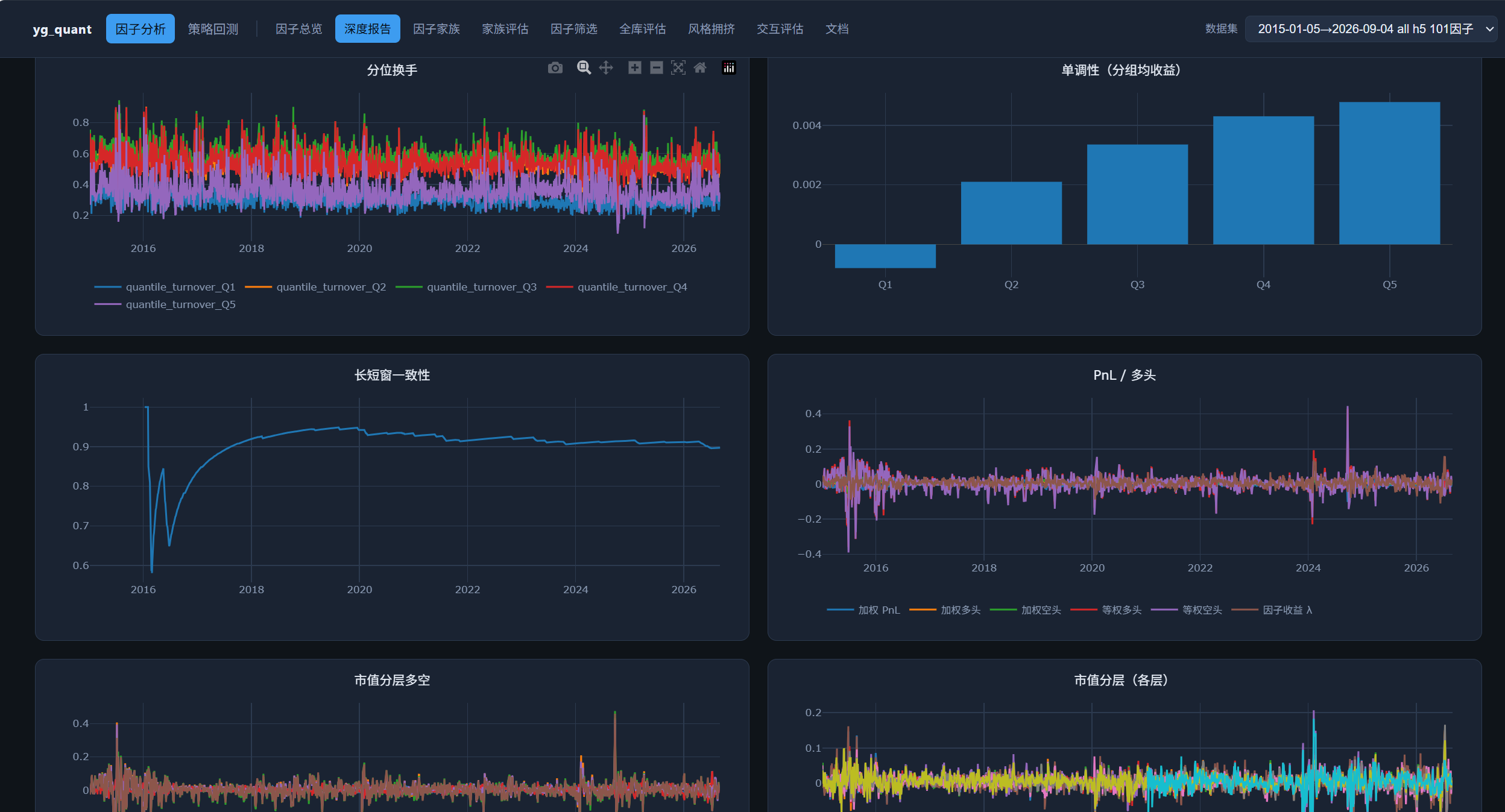The image size is (1505, 812).
Task: Reset axes with the home icon
Action: tap(700, 68)
